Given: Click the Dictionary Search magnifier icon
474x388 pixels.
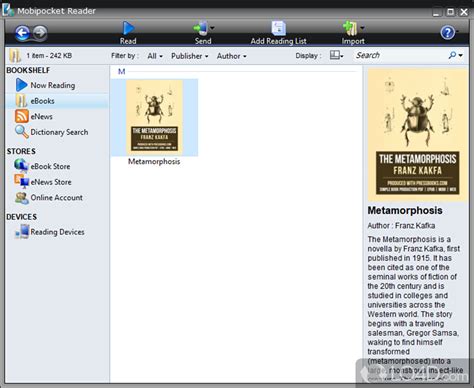Looking at the screenshot, I should point(22,132).
